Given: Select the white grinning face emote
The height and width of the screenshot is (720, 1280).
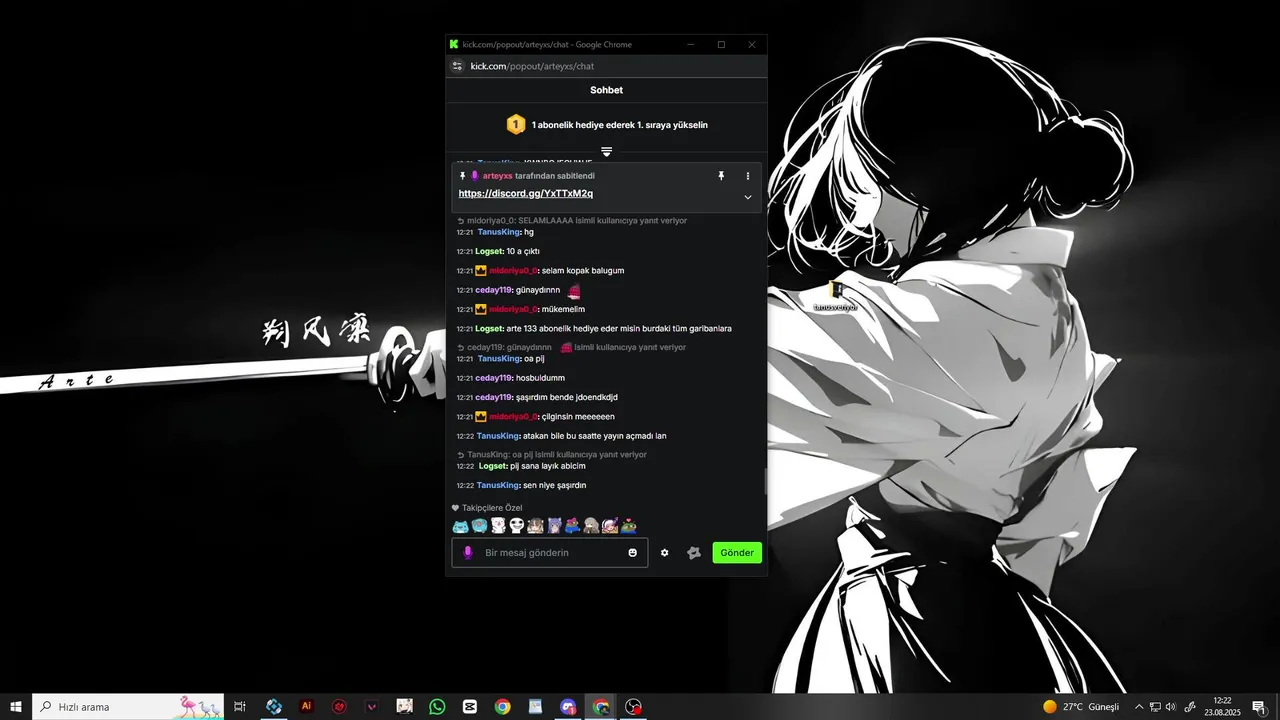Looking at the screenshot, I should tap(516, 526).
